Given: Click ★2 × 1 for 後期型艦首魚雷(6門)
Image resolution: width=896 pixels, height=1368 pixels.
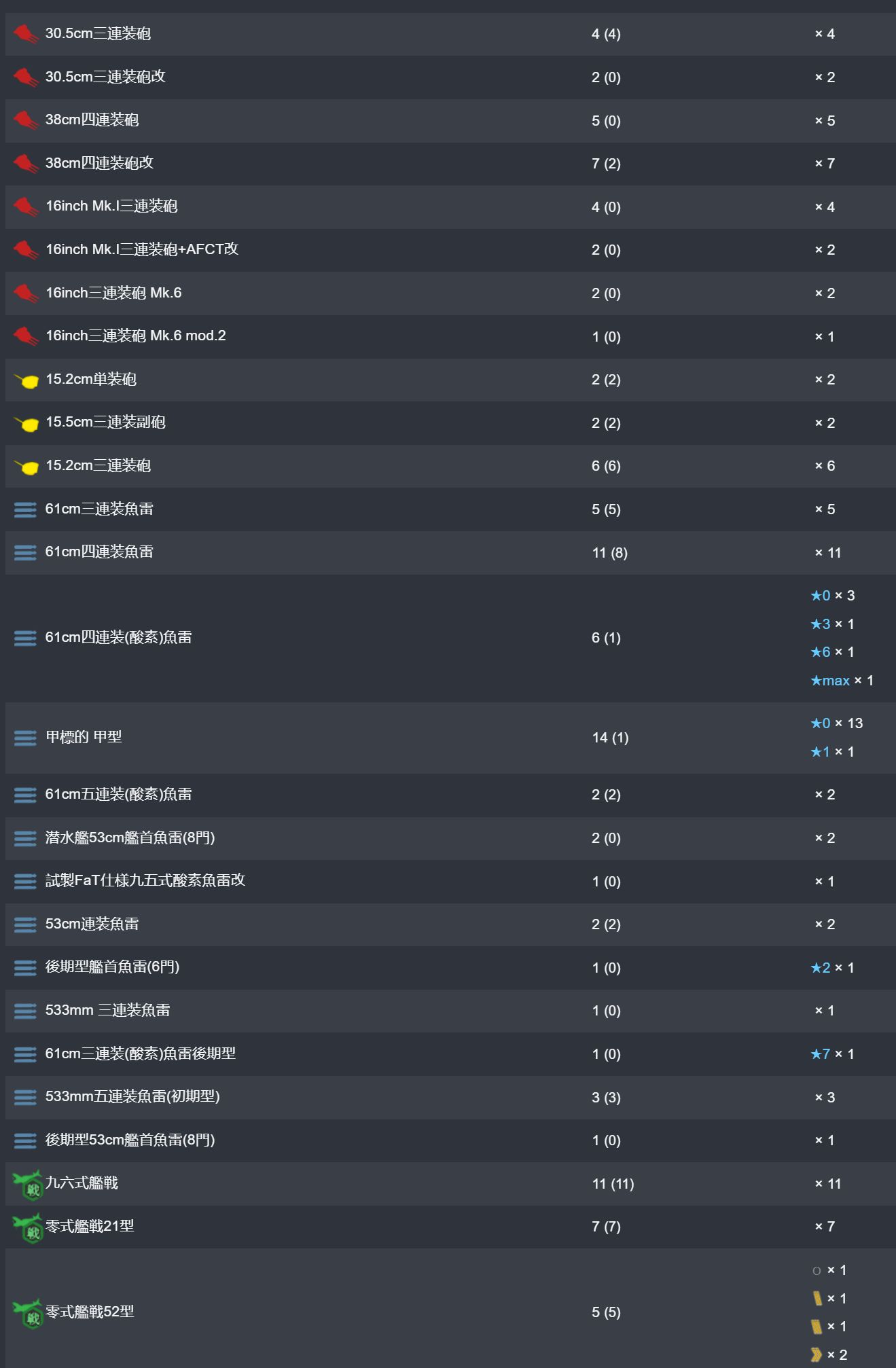Looking at the screenshot, I should pyautogui.click(x=832, y=968).
